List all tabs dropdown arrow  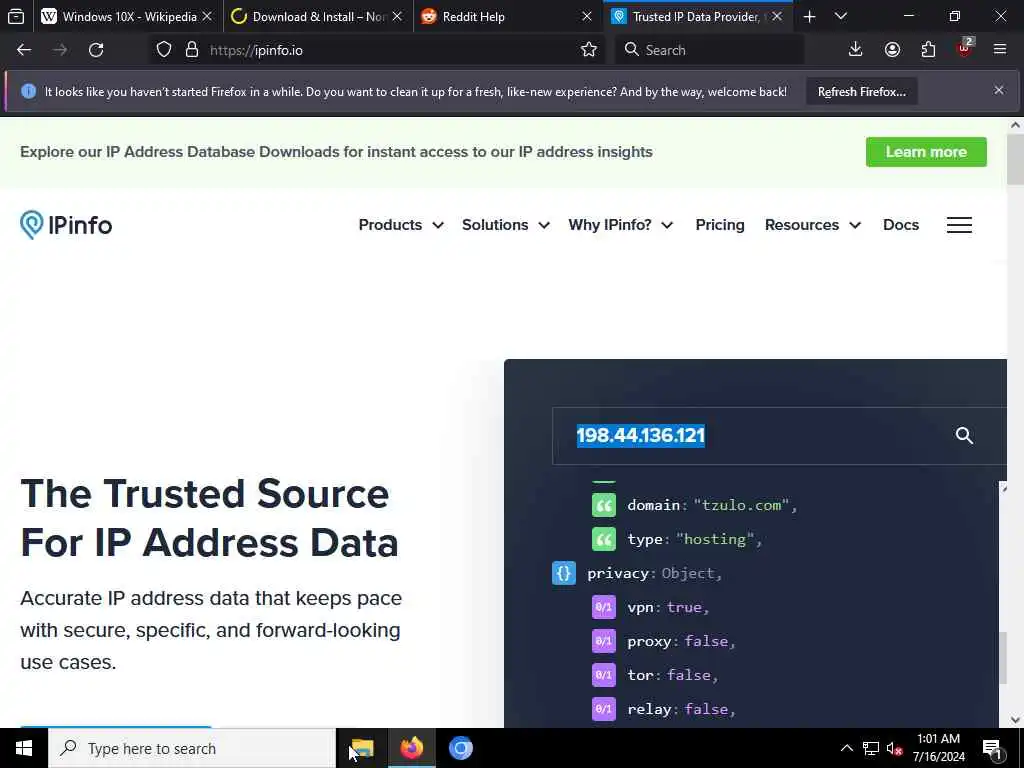841,16
